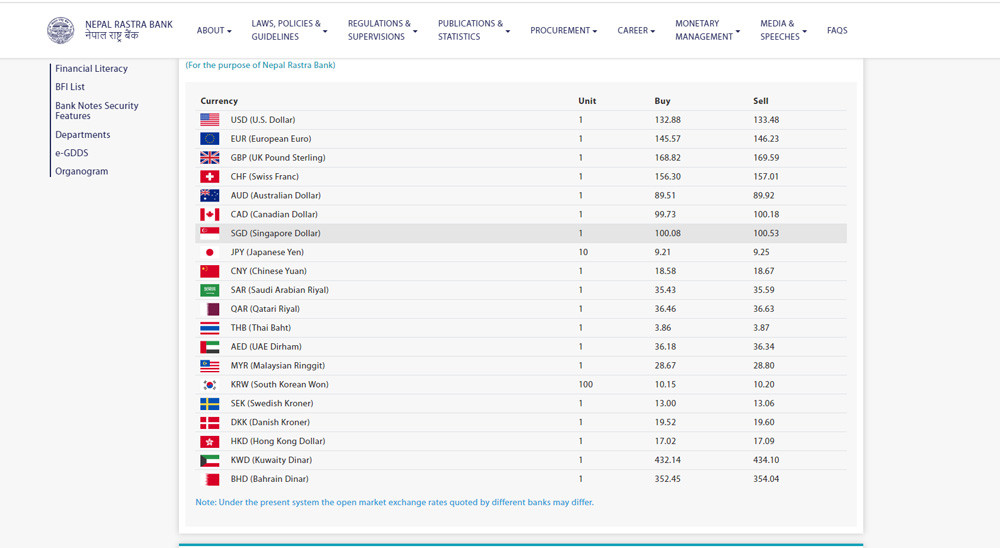Click the SGD Singapore flag icon
Screen dimensions: 1000x548
209,233
